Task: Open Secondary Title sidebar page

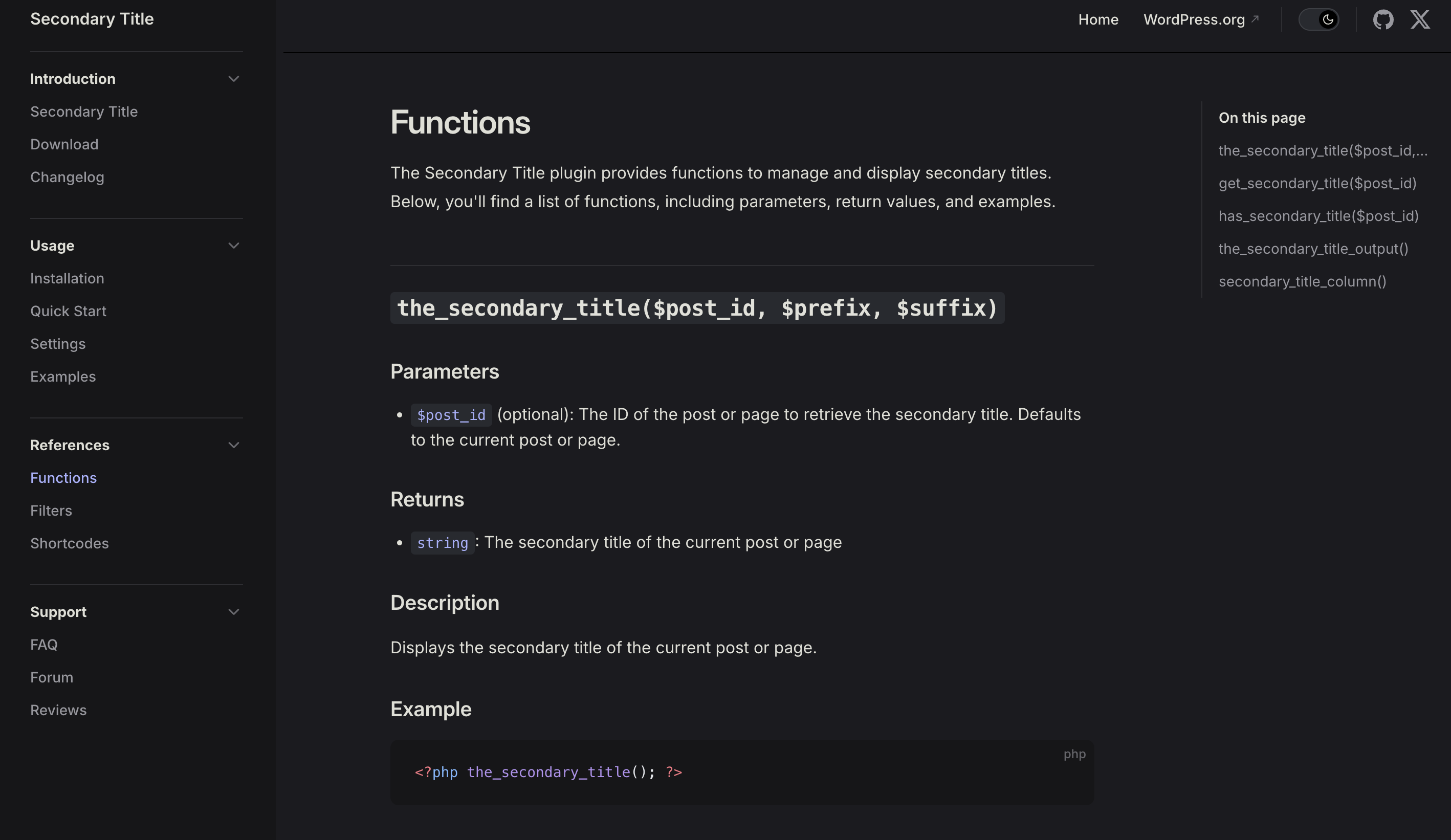Action: (x=84, y=112)
